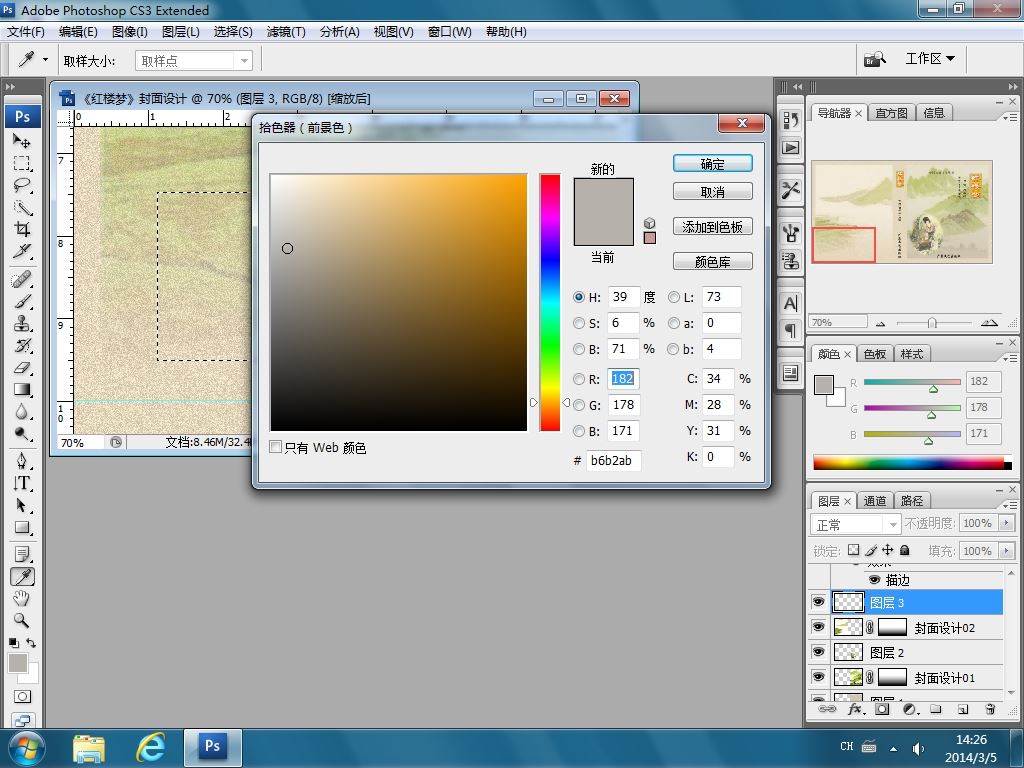Open the Character panel icon
The height and width of the screenshot is (768, 1024).
(x=791, y=304)
